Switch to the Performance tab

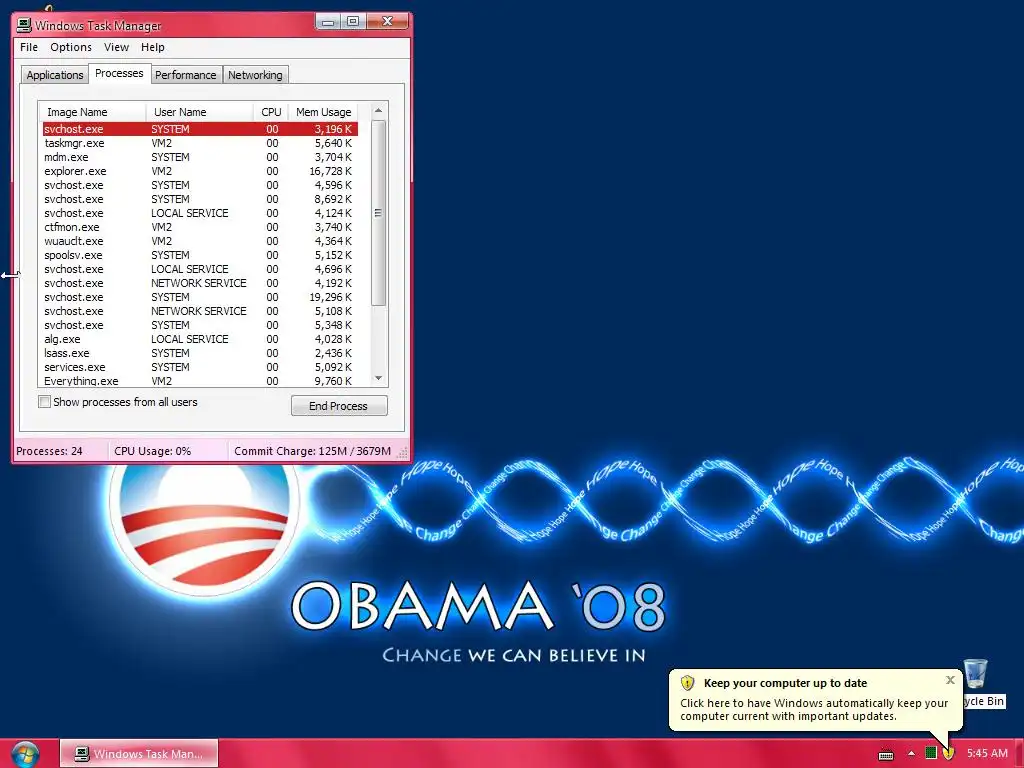coord(185,75)
